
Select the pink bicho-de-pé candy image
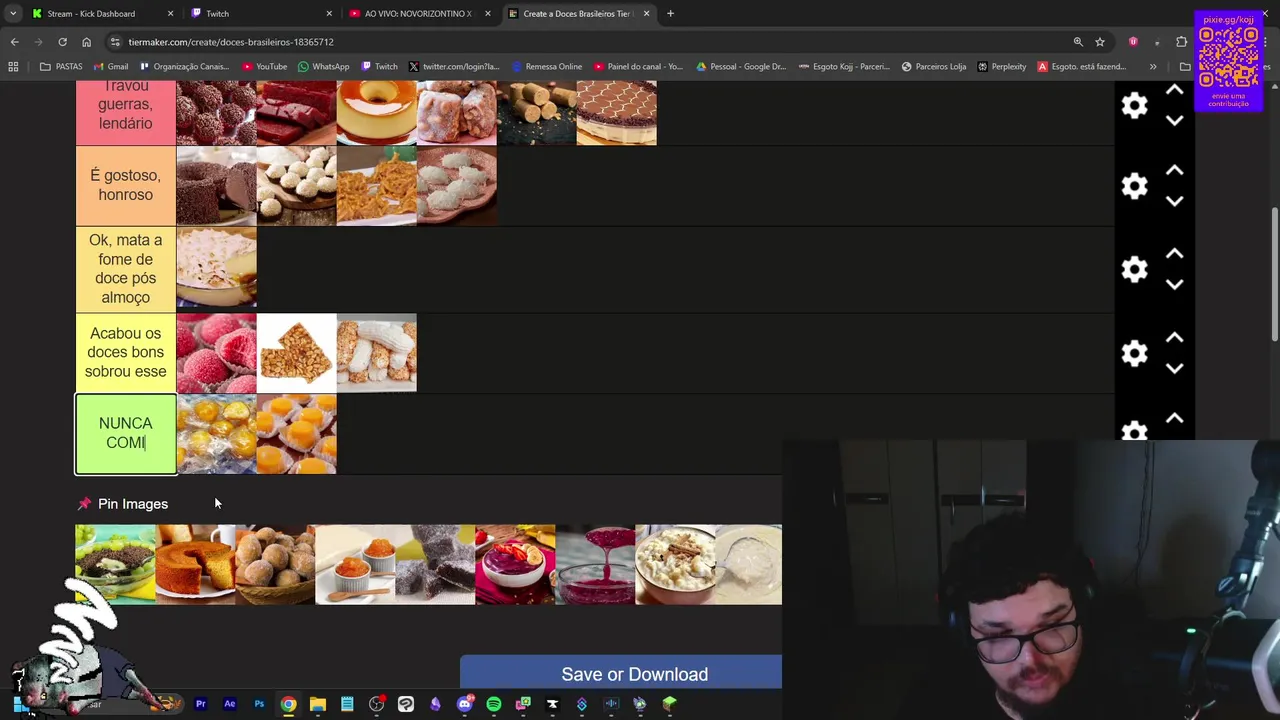(x=216, y=353)
